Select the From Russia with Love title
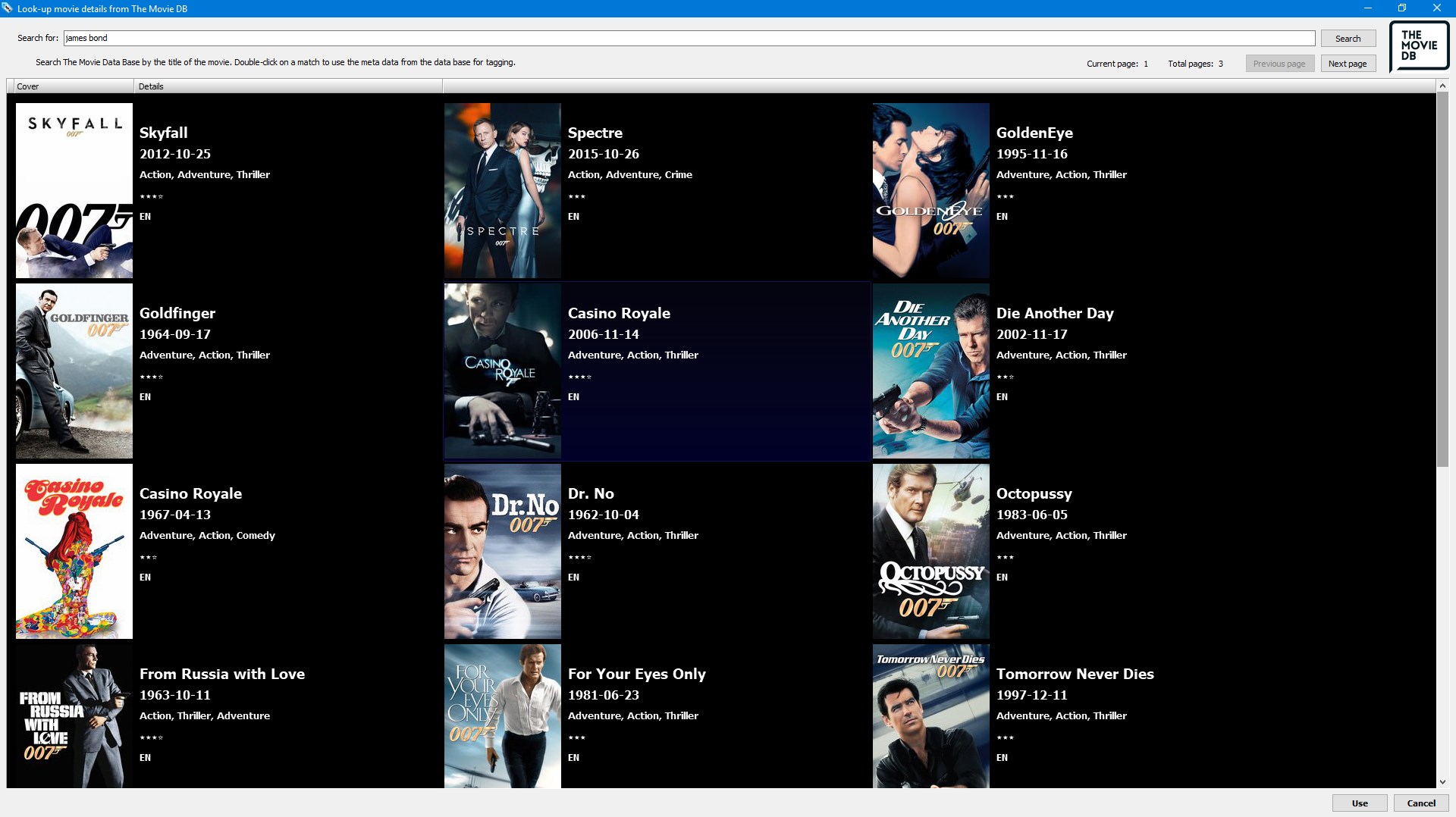 click(222, 674)
